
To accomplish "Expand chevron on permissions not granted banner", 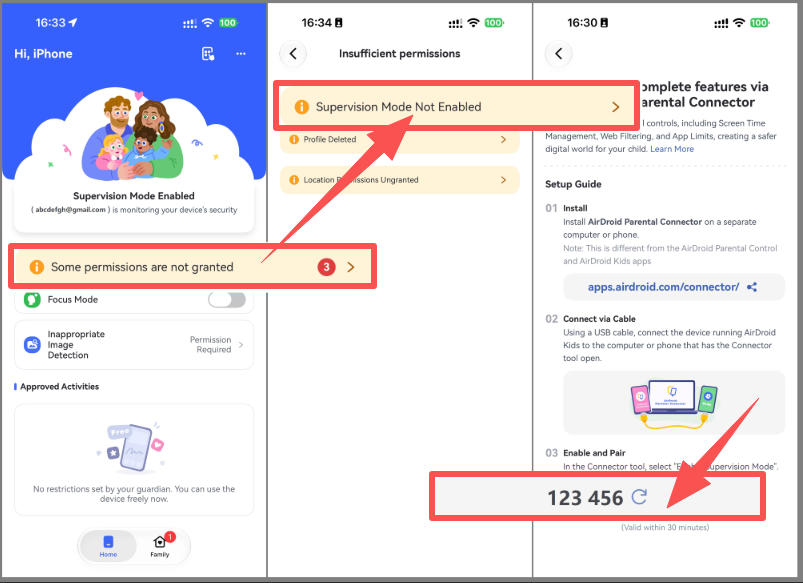I will [351, 267].
